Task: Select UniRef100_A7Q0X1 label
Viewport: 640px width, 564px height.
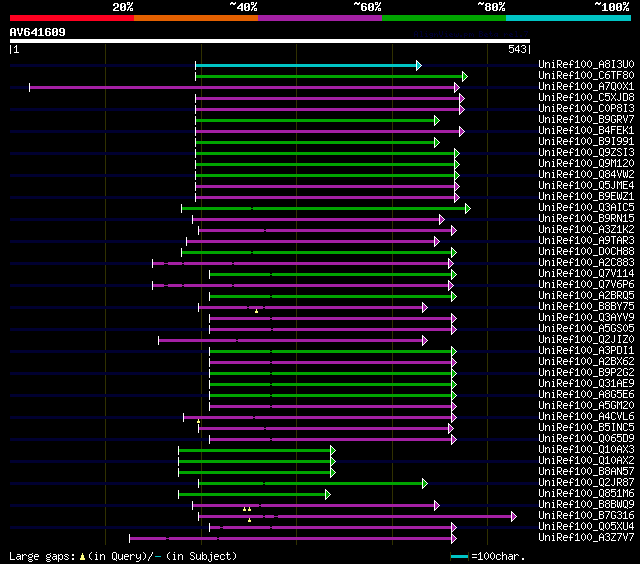Action: pos(586,87)
